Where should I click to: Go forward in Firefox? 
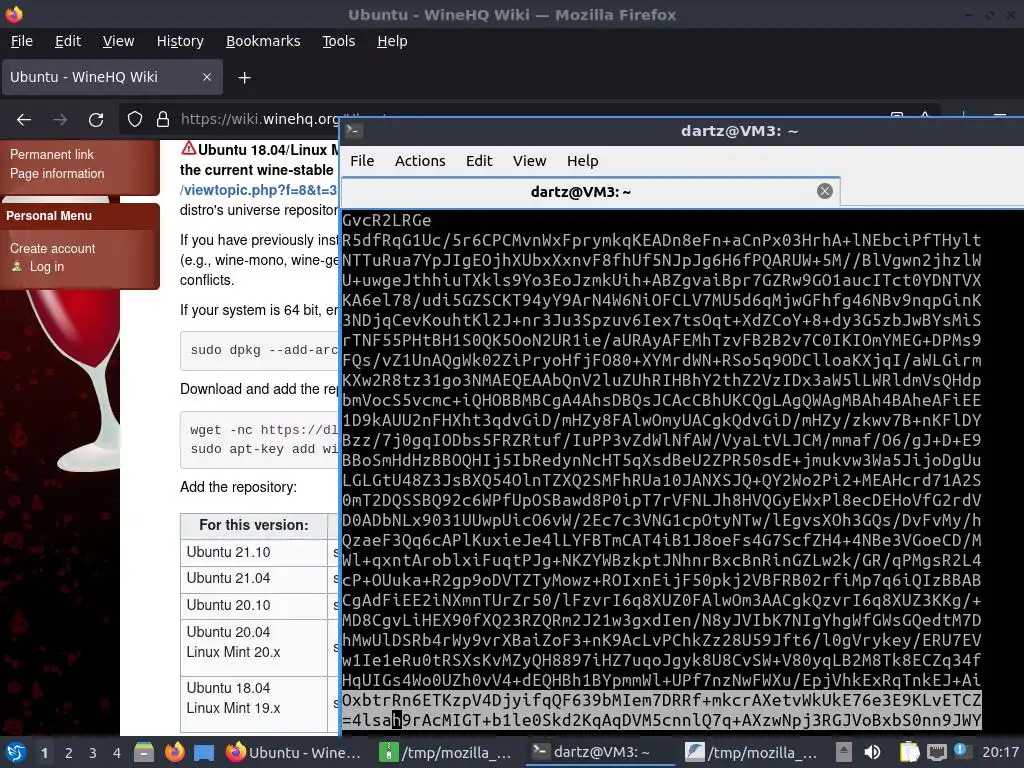point(60,120)
